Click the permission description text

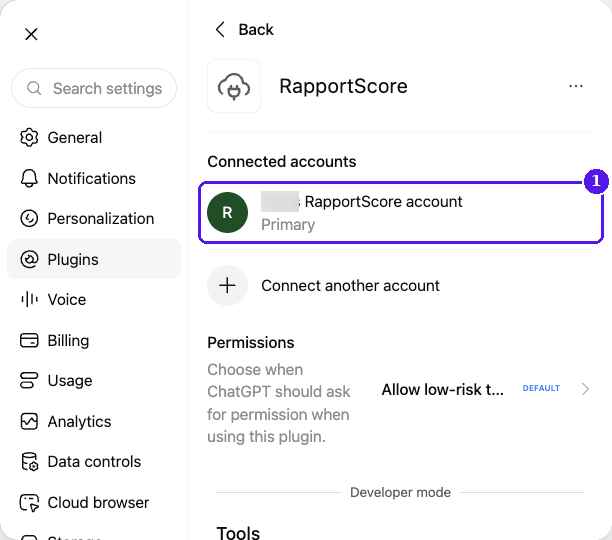279,403
